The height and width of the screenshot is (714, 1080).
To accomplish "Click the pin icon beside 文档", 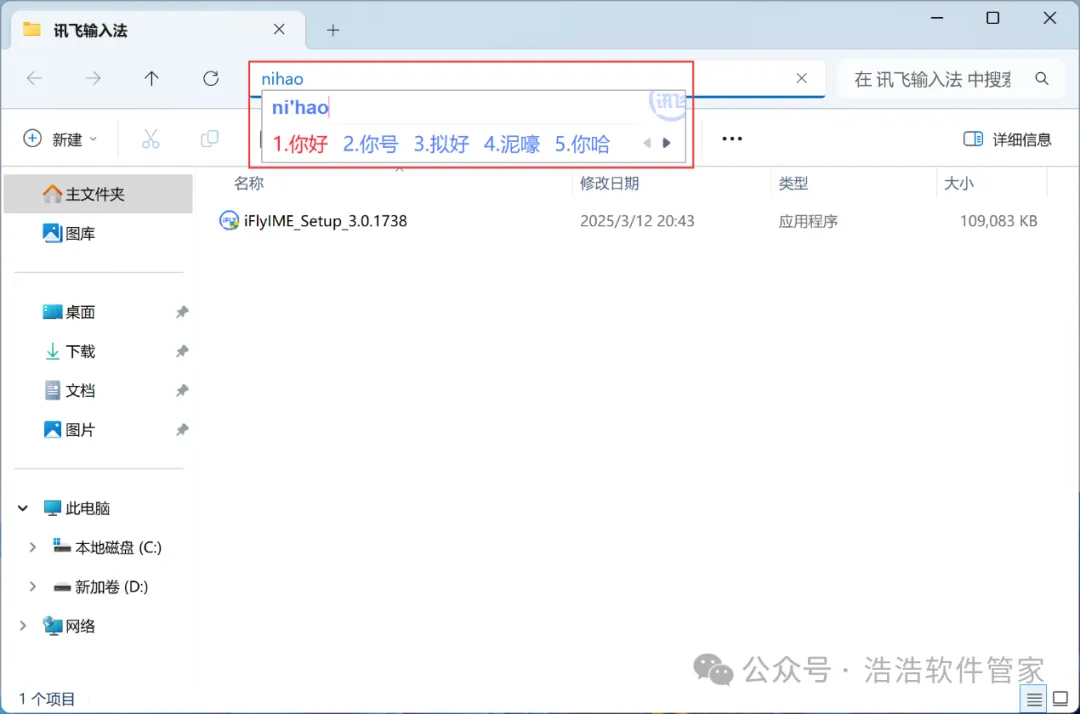I will tap(182, 390).
